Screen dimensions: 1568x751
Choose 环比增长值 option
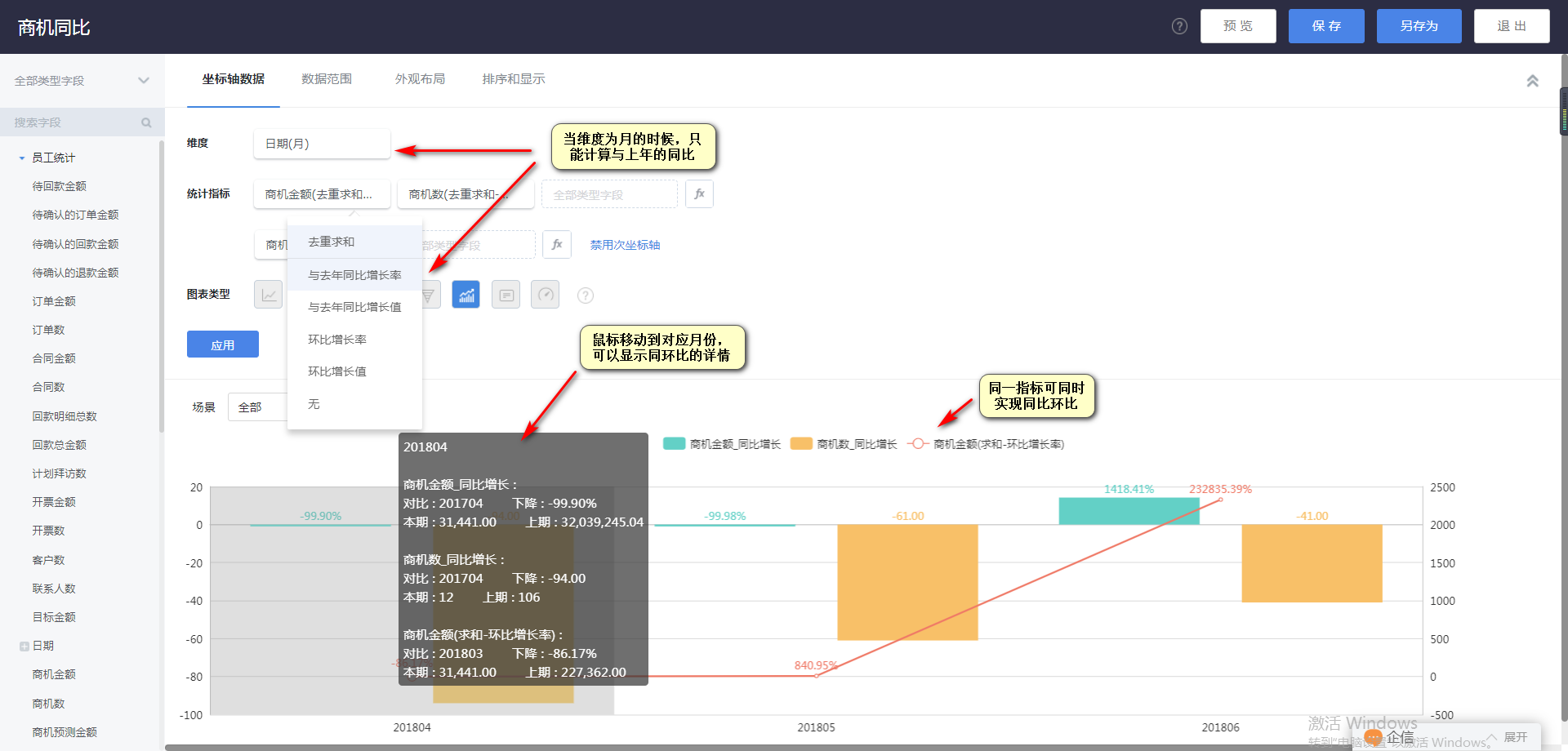coord(354,371)
